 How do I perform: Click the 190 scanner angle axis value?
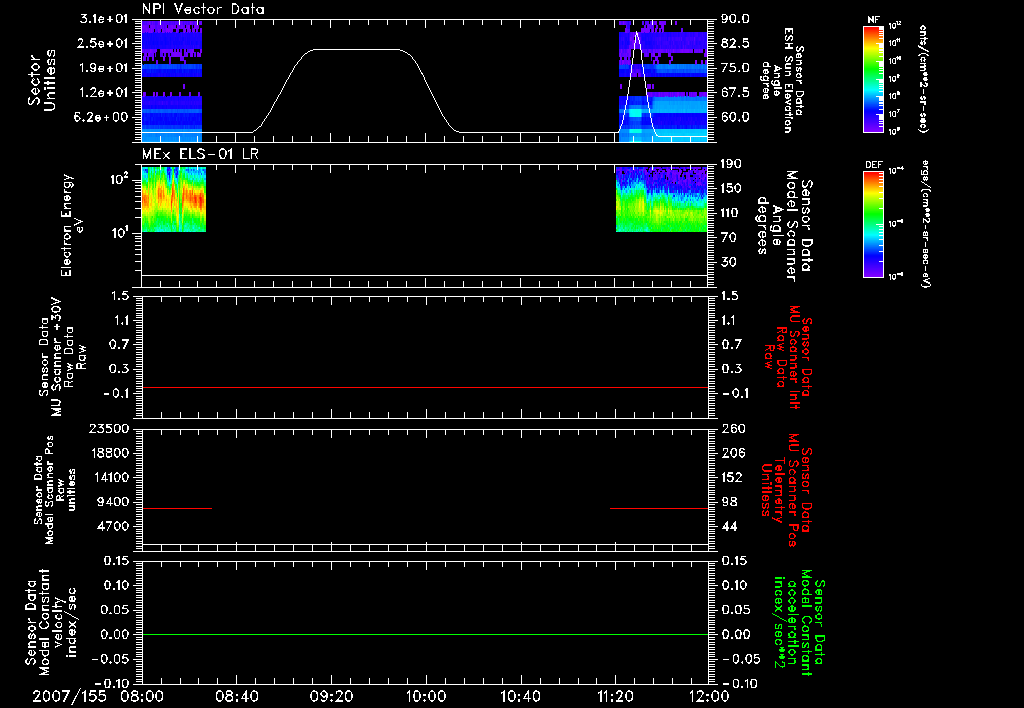(x=732, y=164)
